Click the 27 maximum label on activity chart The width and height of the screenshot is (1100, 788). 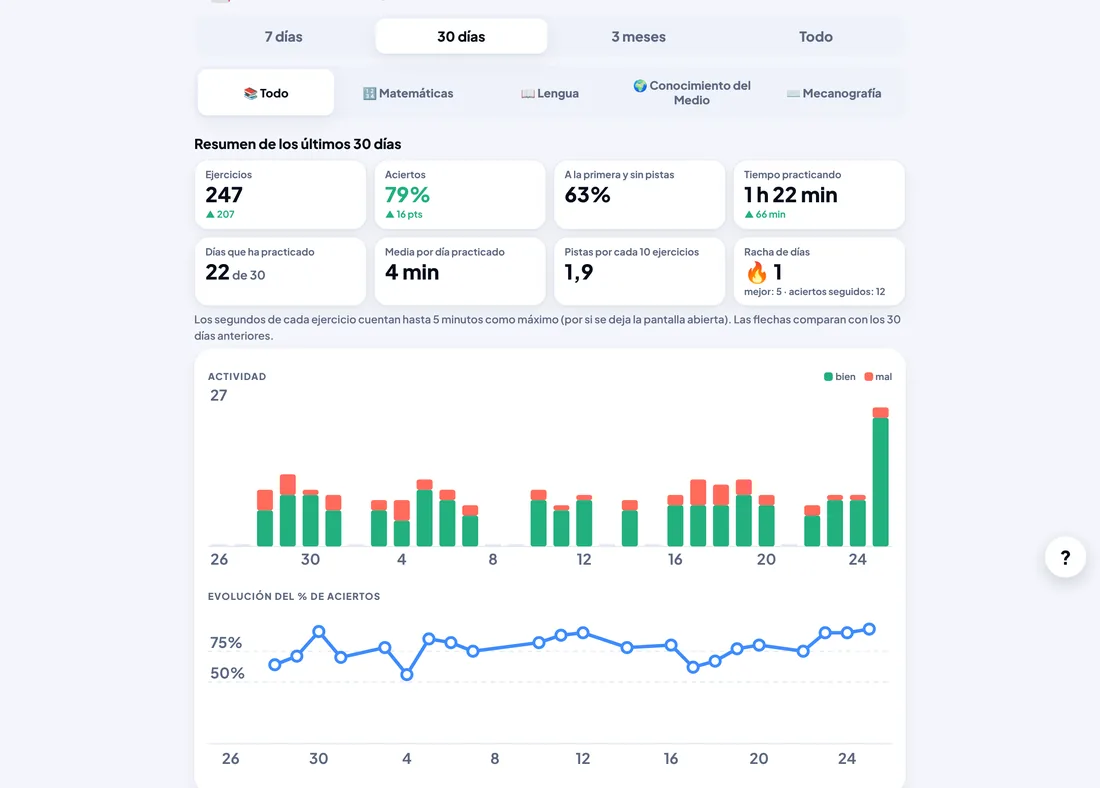point(219,396)
